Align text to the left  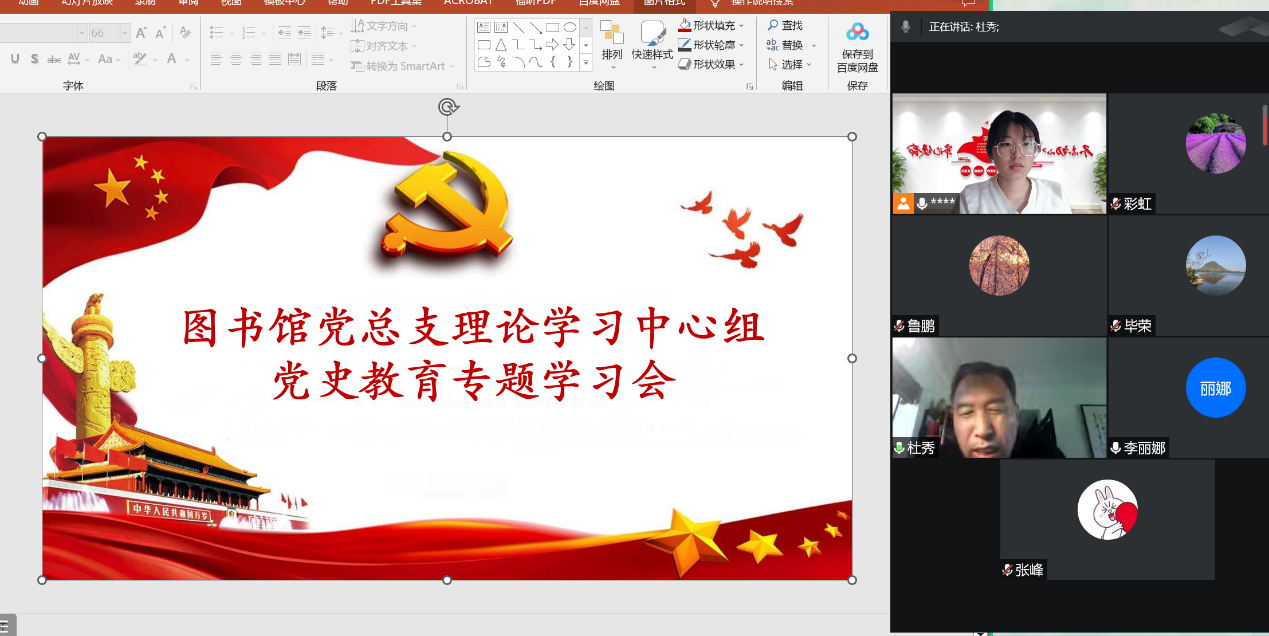pyautogui.click(x=216, y=60)
